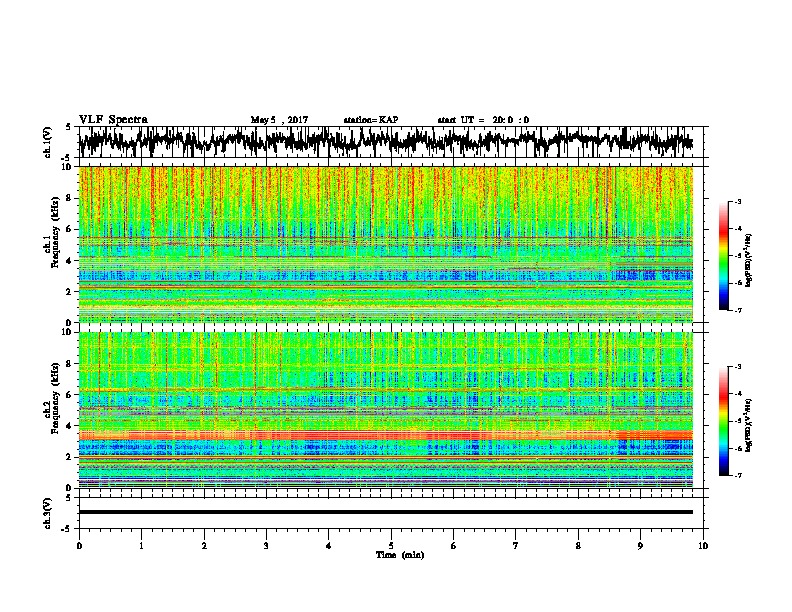This screenshot has height=612, width=792.
Task: Click the flat black ch.3 voltage trace
Action: pos(385,512)
